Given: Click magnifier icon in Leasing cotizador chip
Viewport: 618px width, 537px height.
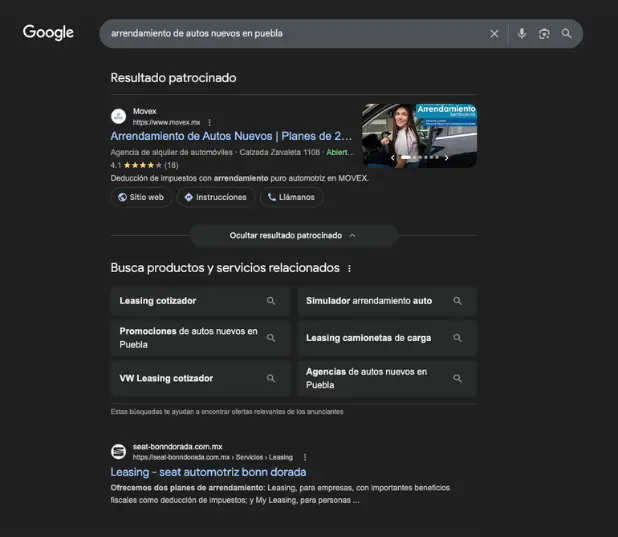Looking at the screenshot, I should (x=271, y=301).
